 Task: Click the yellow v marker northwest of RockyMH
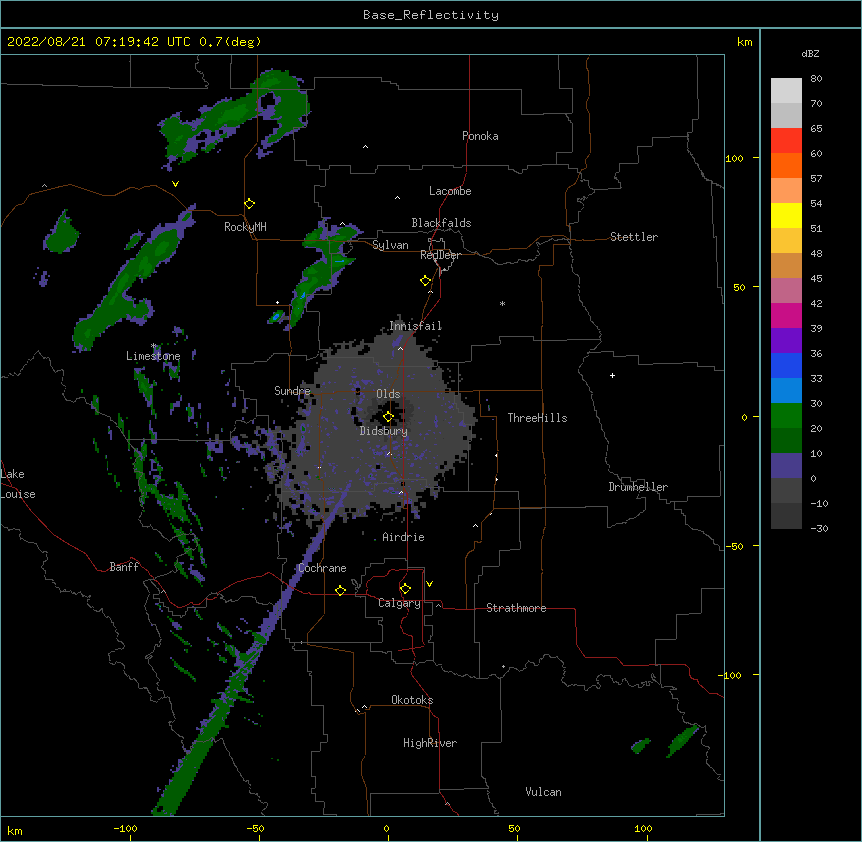point(175,184)
